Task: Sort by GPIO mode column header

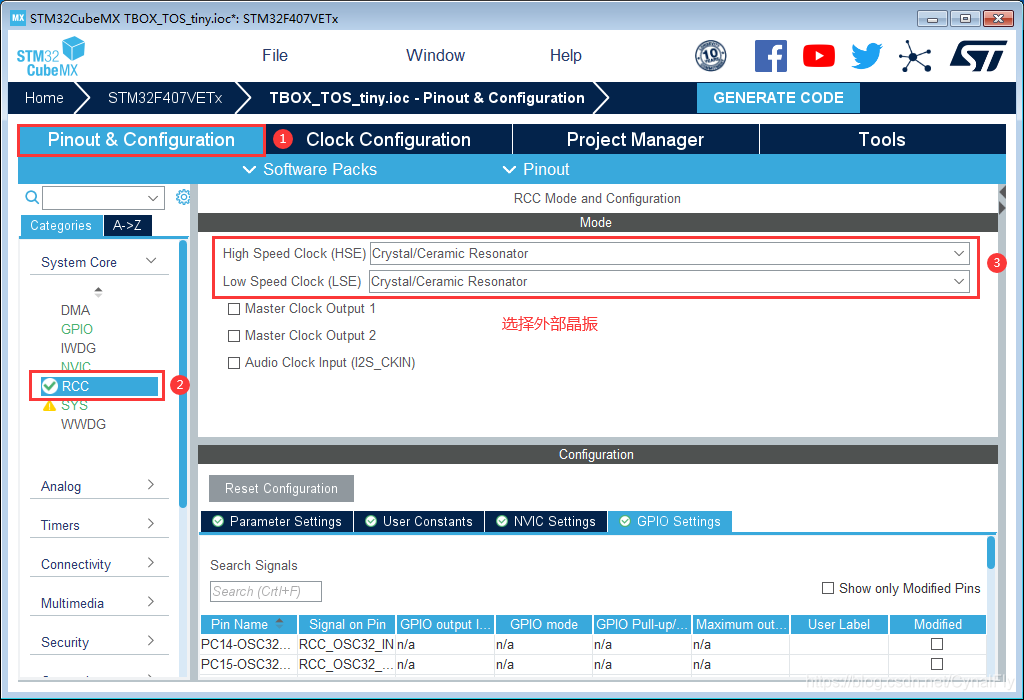Action: [x=543, y=624]
